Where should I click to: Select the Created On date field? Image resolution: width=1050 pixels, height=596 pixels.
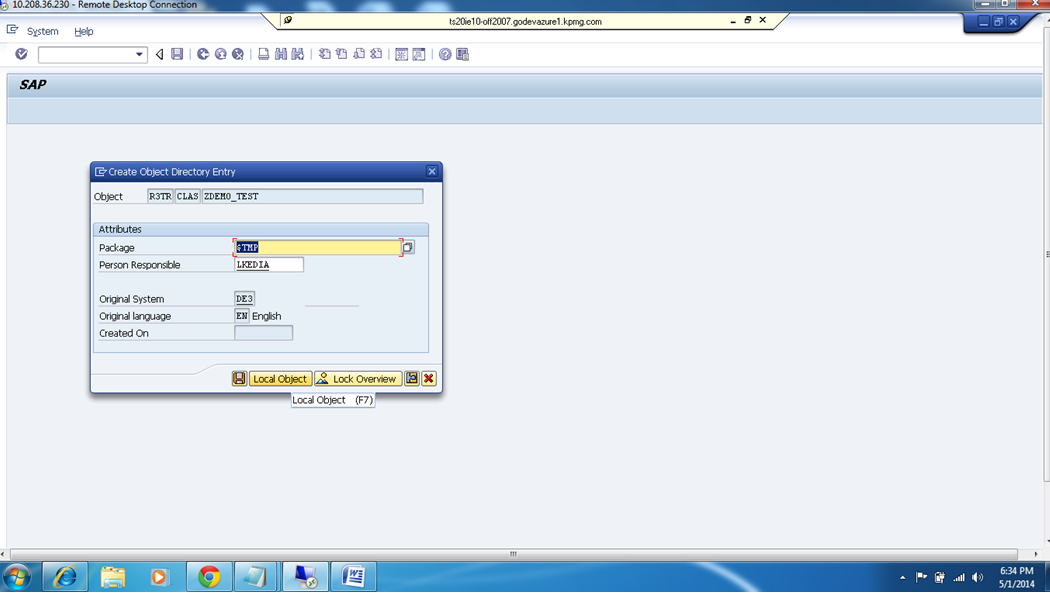[x=263, y=332]
